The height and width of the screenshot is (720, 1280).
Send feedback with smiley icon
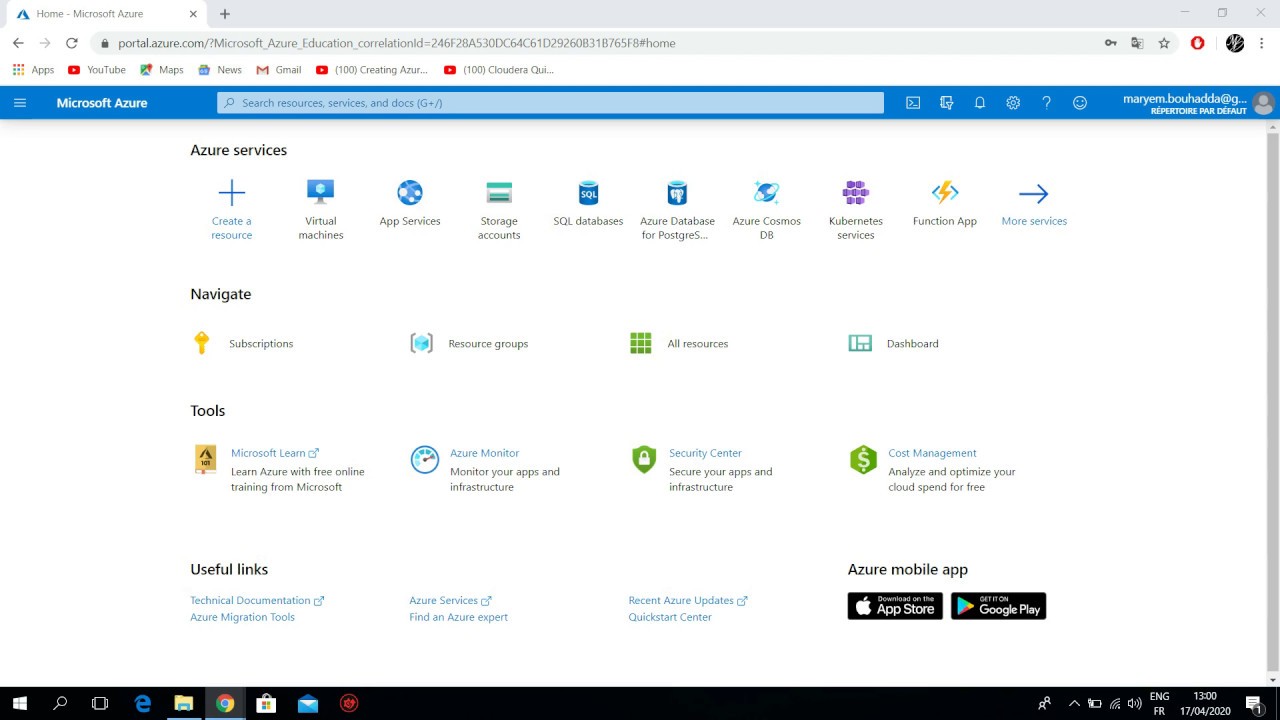1080,103
